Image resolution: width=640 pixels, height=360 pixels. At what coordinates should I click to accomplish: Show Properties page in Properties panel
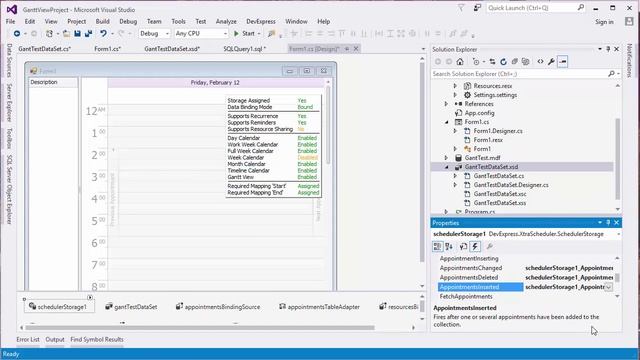463,247
